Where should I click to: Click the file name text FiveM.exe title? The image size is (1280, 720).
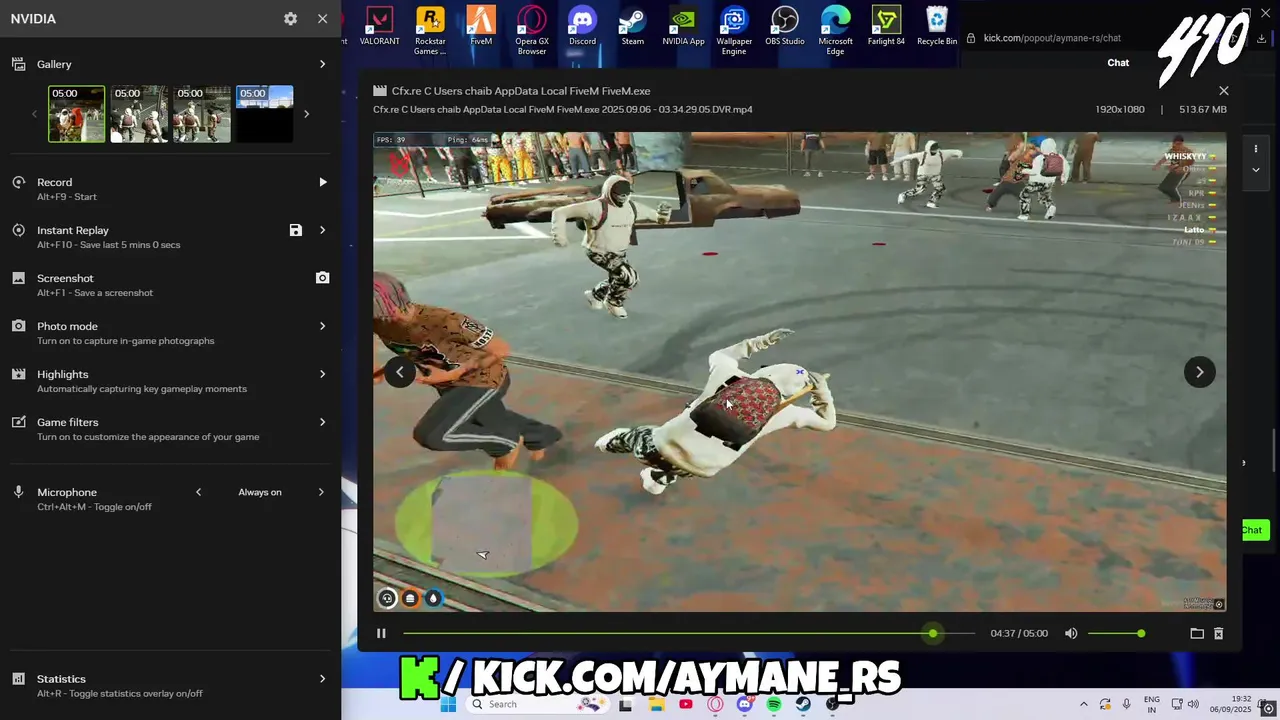click(521, 91)
